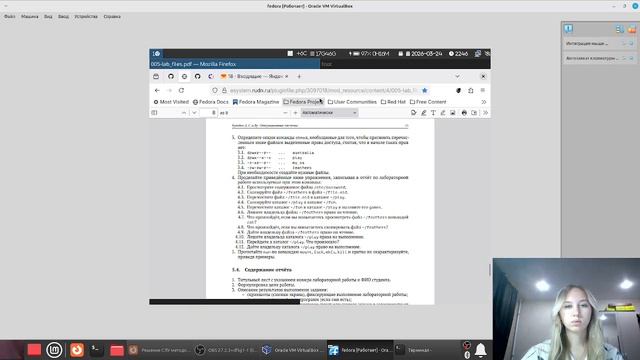Toggle the bookmark star in address bar
Screen dimensions: 640x360
(x=424, y=90)
